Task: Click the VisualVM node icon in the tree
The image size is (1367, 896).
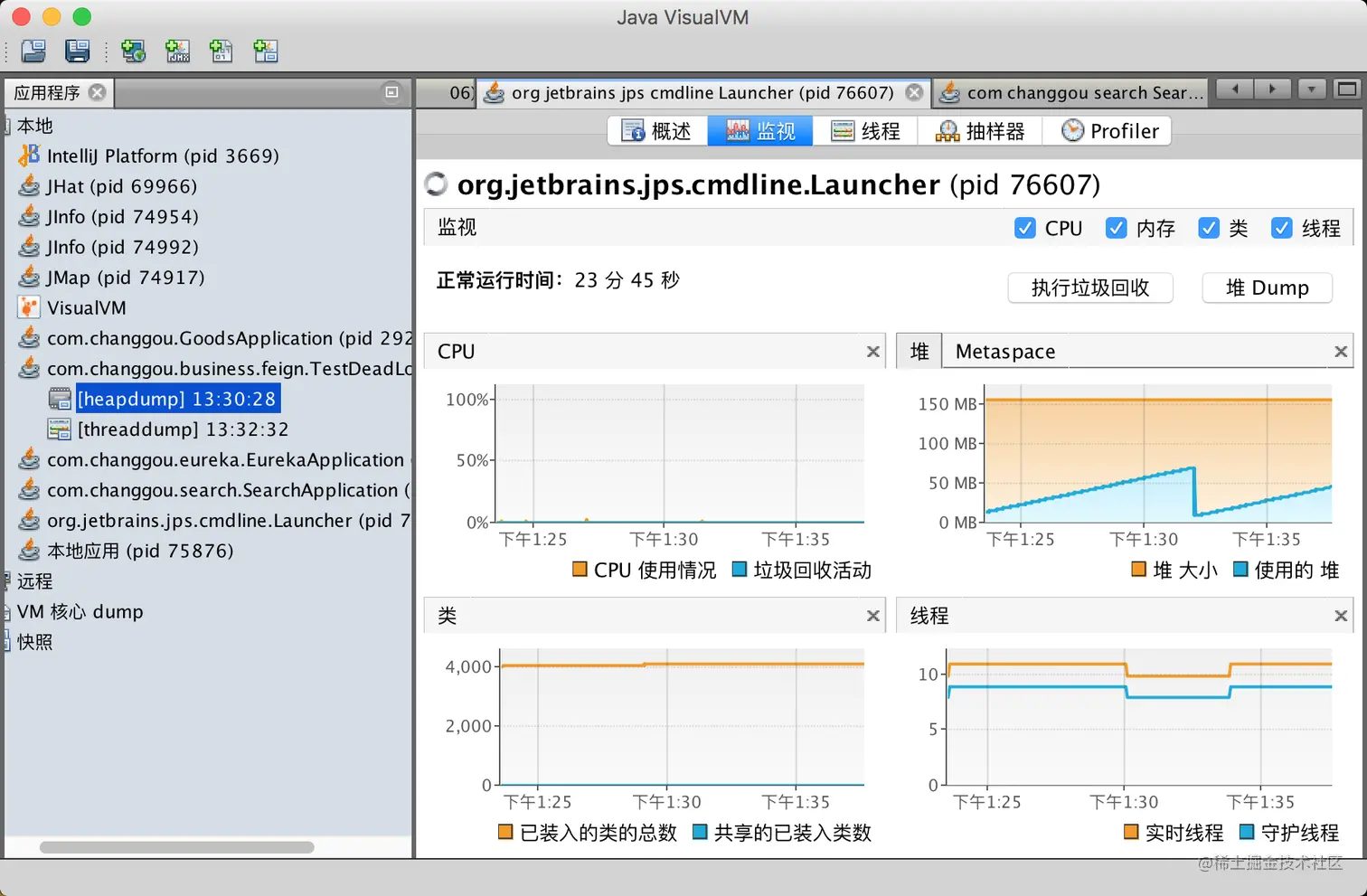Action: [30, 307]
